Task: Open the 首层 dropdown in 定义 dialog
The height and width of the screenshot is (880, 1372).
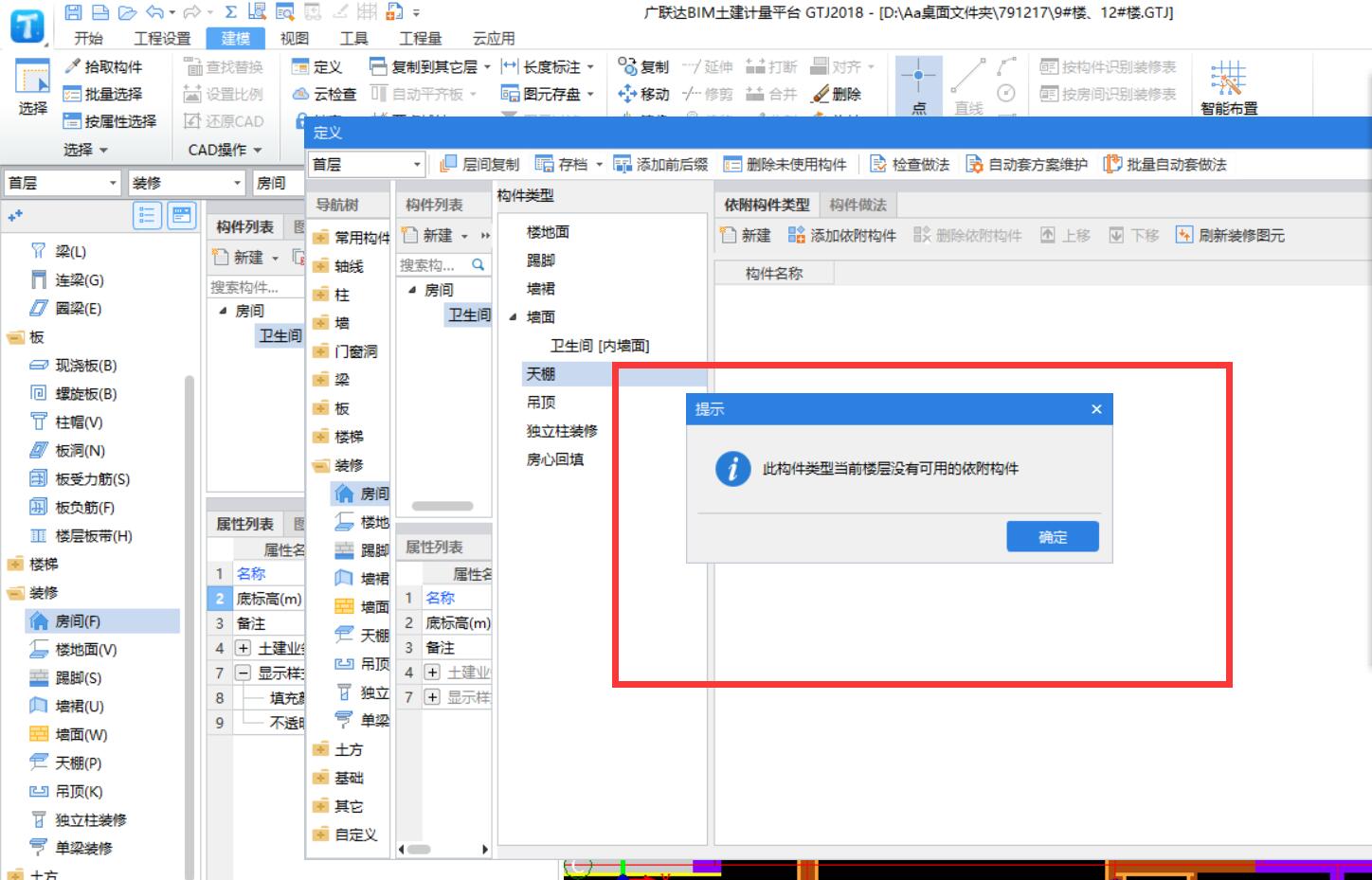Action: click(417, 164)
